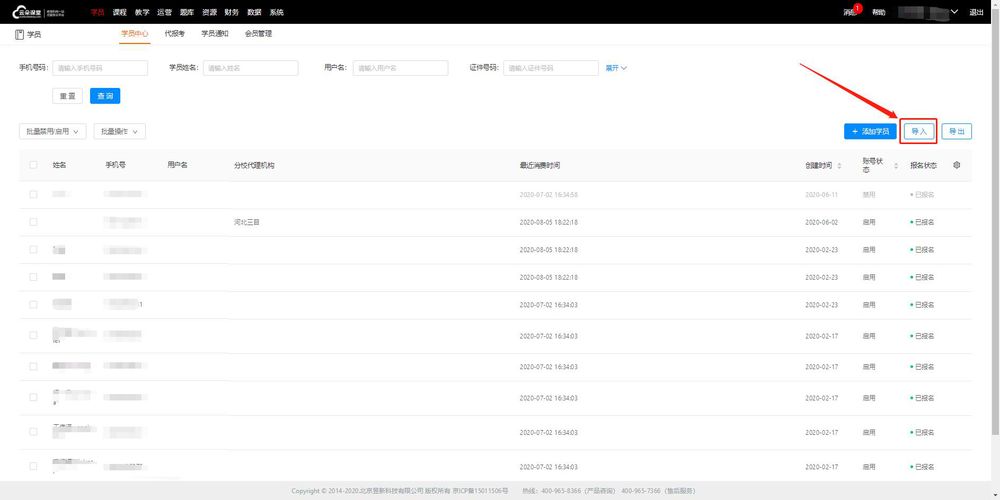
Task: Click the 导出 export button
Action: [957, 131]
